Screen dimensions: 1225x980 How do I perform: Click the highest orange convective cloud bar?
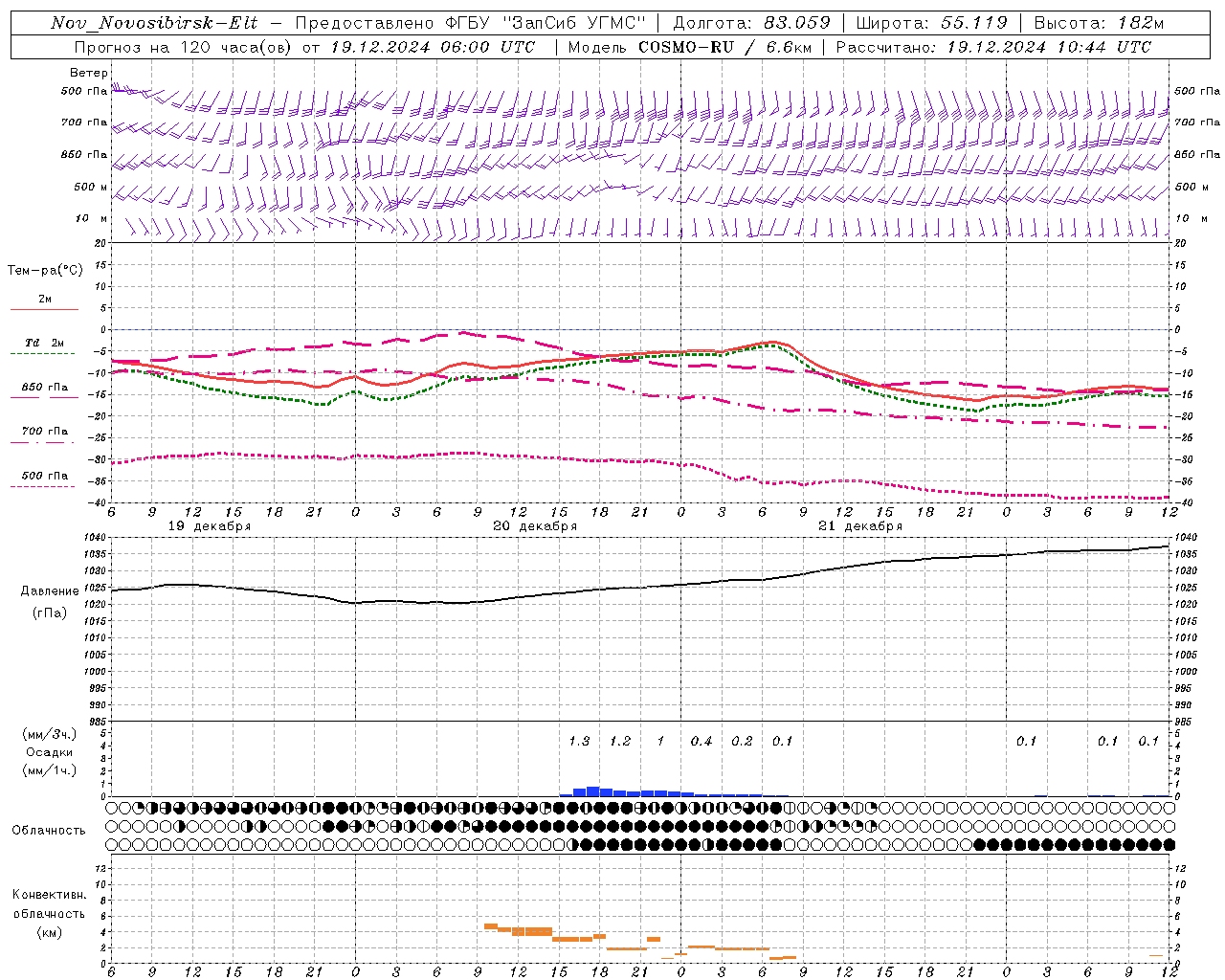(x=491, y=926)
